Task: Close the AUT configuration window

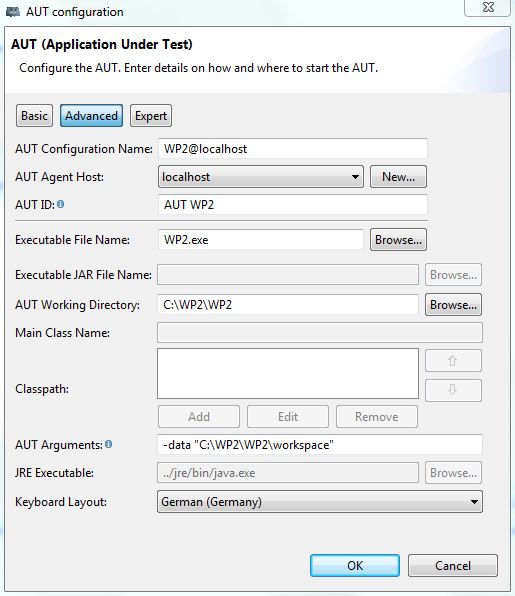Action: pyautogui.click(x=488, y=8)
